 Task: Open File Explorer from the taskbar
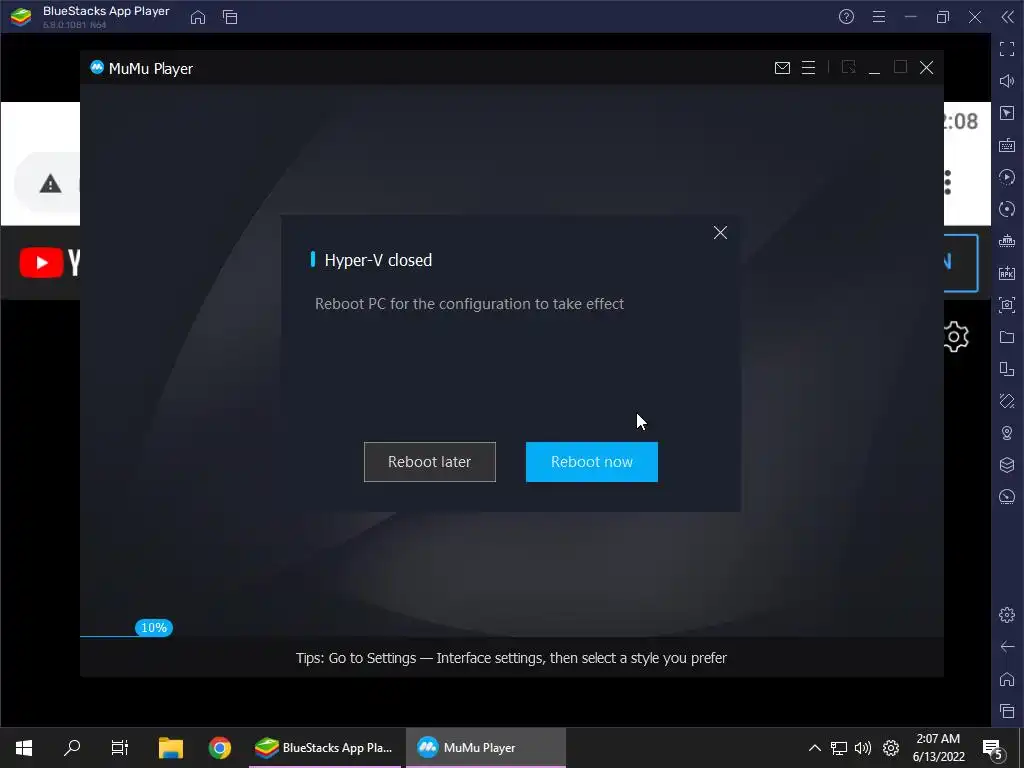(x=171, y=748)
